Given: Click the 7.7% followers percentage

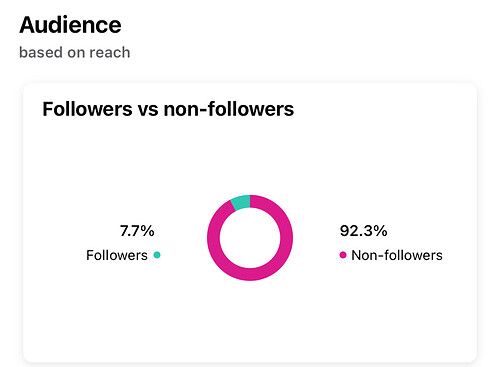Looking at the screenshot, I should 137,231.
